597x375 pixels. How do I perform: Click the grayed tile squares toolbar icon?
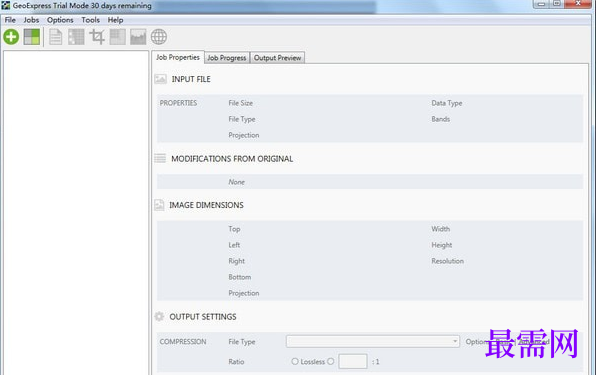point(117,37)
